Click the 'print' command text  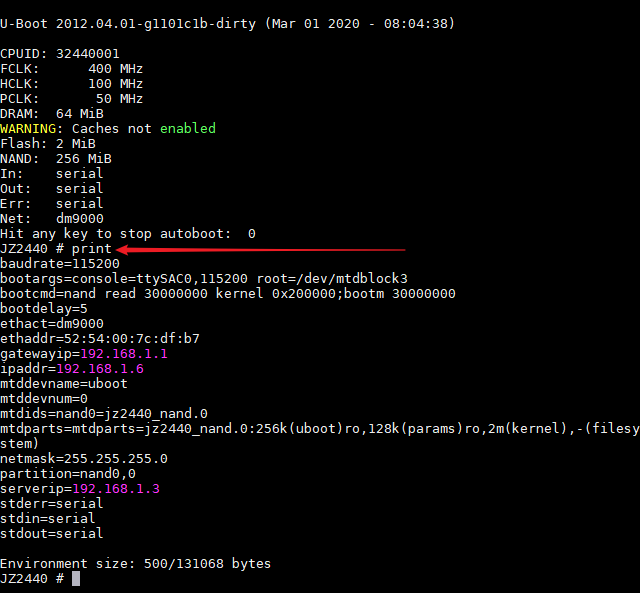pos(91,249)
